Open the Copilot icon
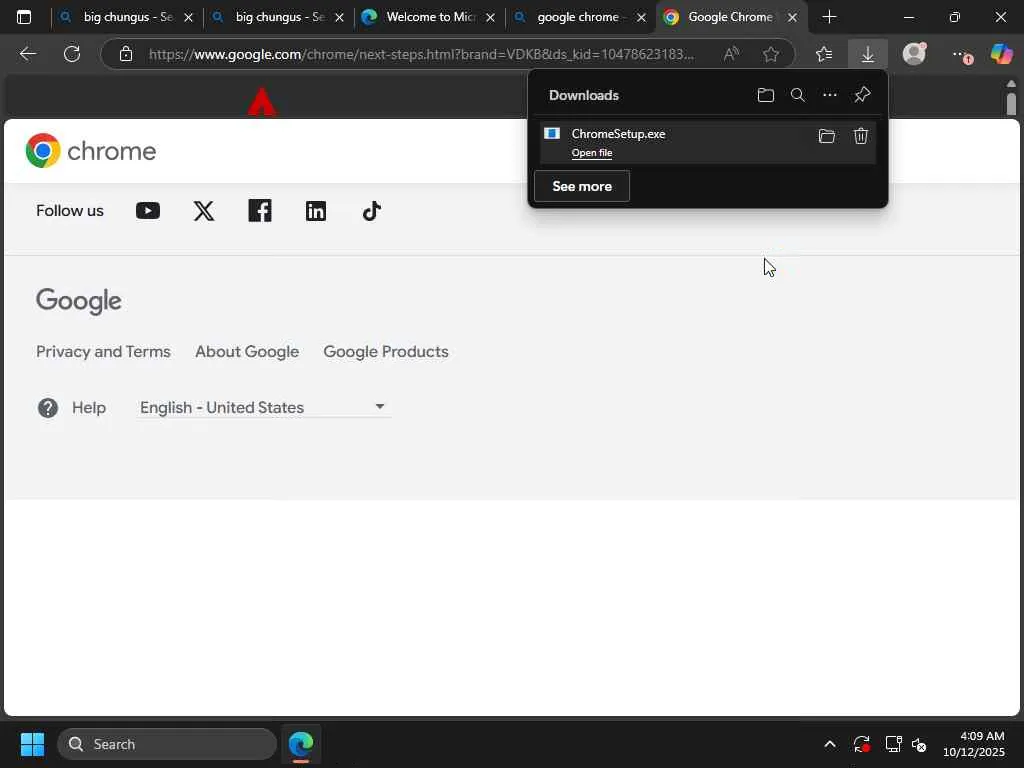The height and width of the screenshot is (768, 1024). tap(1001, 54)
